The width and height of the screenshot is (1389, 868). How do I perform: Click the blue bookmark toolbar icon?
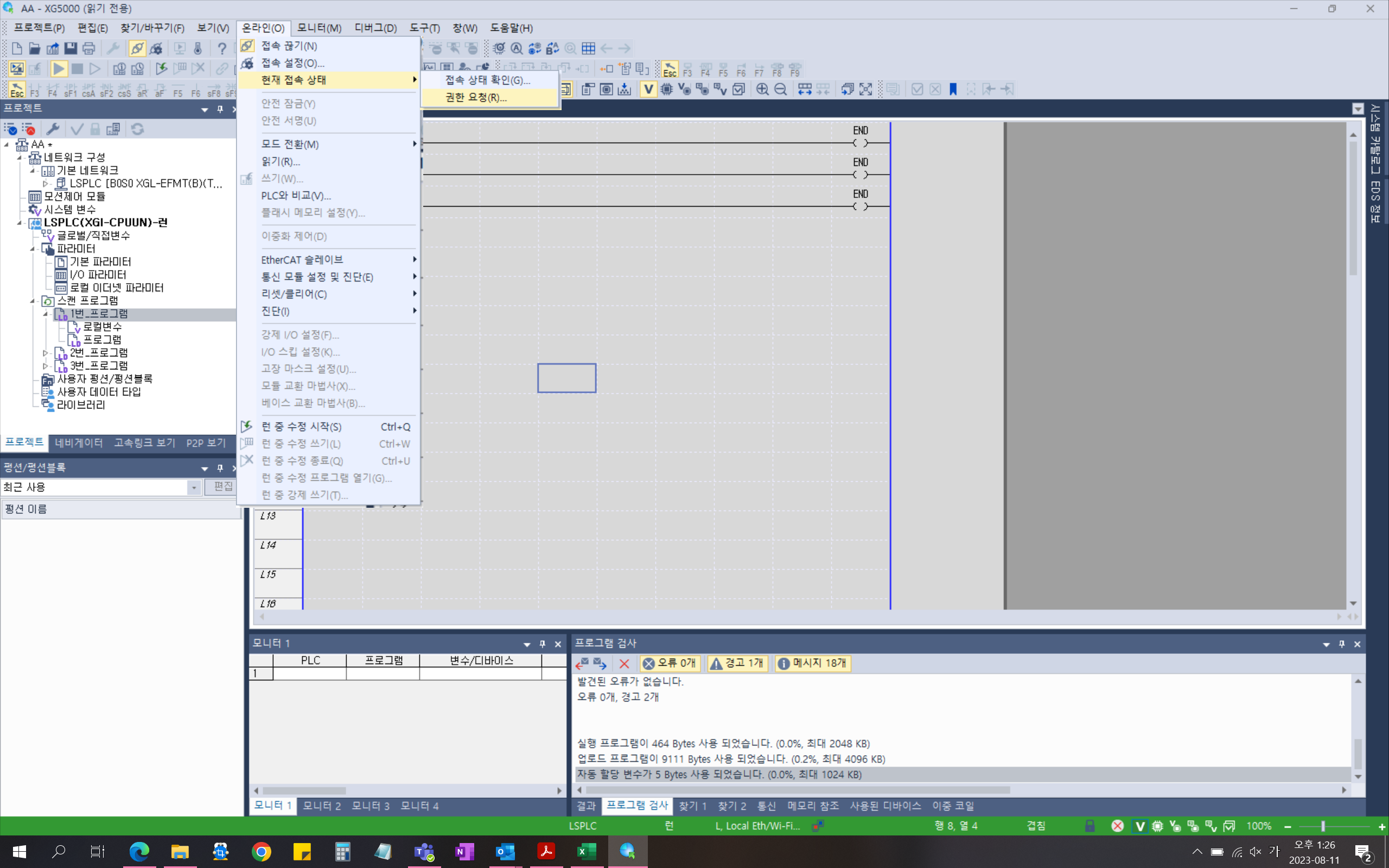pyautogui.click(x=953, y=89)
